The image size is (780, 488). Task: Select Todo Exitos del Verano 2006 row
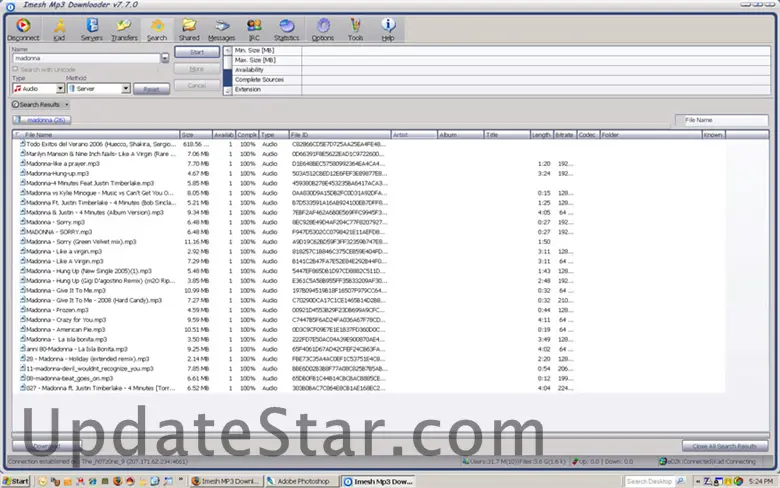[x=368, y=144]
